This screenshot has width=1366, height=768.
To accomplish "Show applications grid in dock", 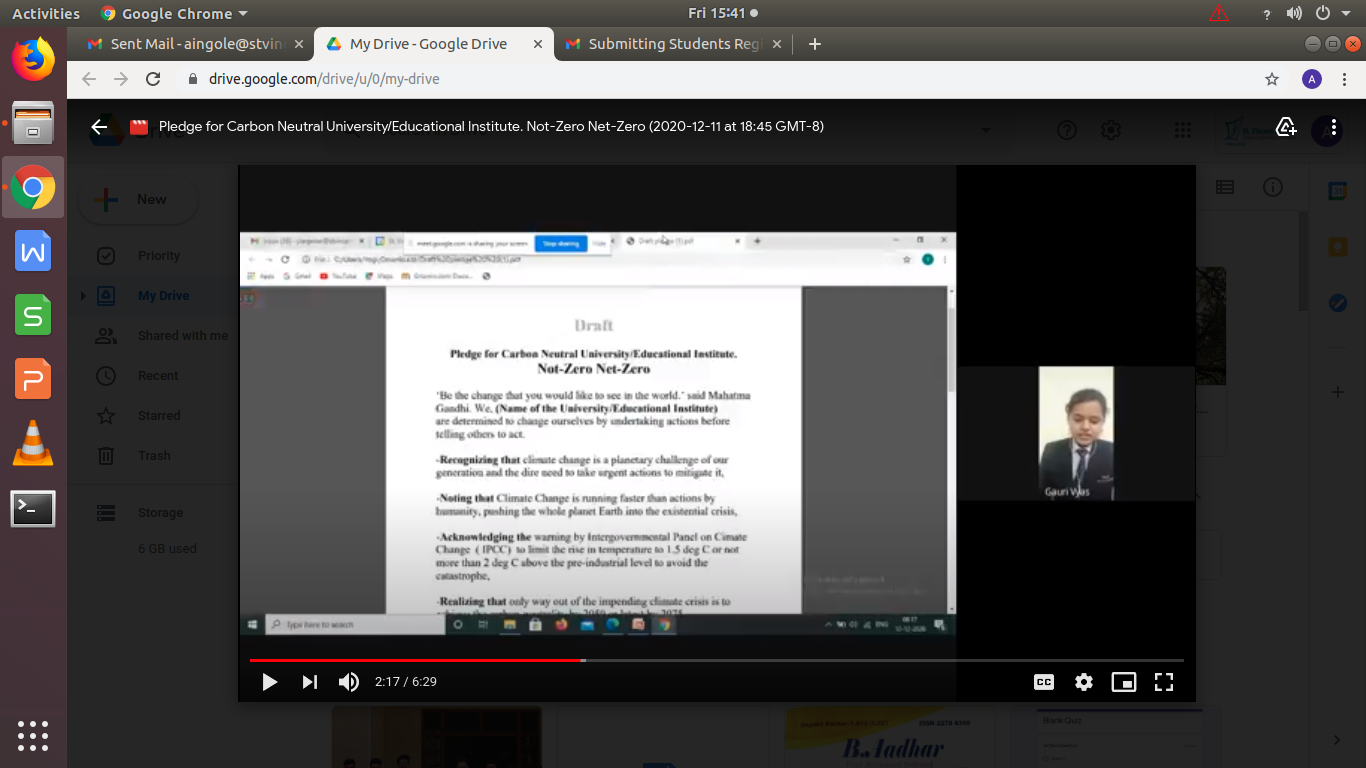I will pos(33,735).
